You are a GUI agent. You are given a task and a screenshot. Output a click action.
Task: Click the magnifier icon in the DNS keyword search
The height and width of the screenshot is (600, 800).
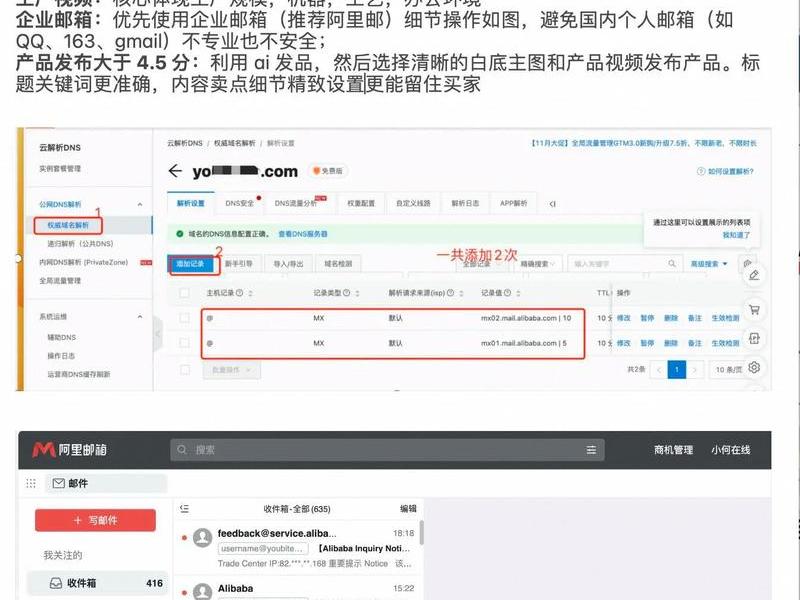pyautogui.click(x=672, y=263)
